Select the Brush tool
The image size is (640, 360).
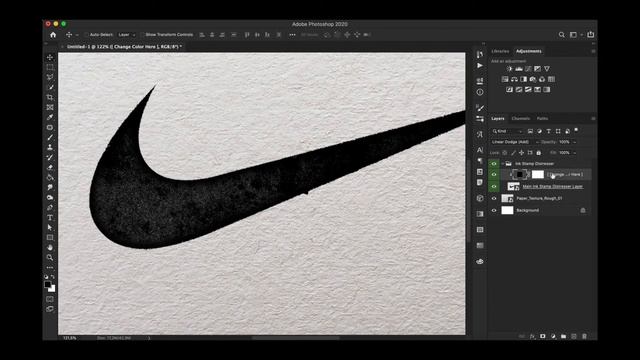click(x=50, y=138)
